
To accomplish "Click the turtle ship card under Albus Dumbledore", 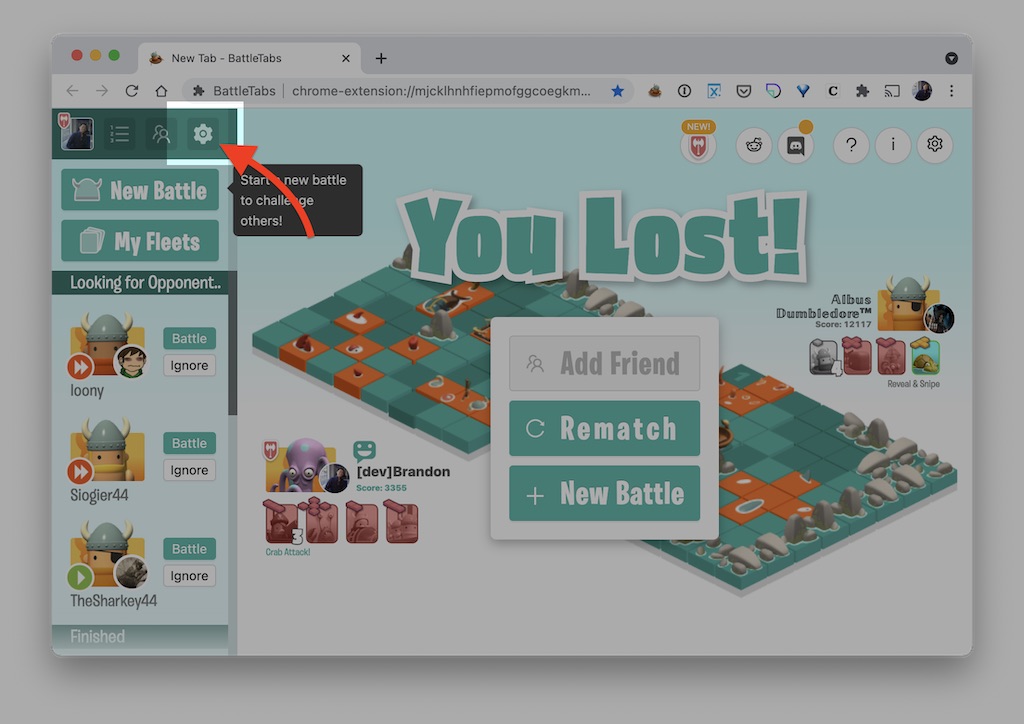I will tap(925, 356).
